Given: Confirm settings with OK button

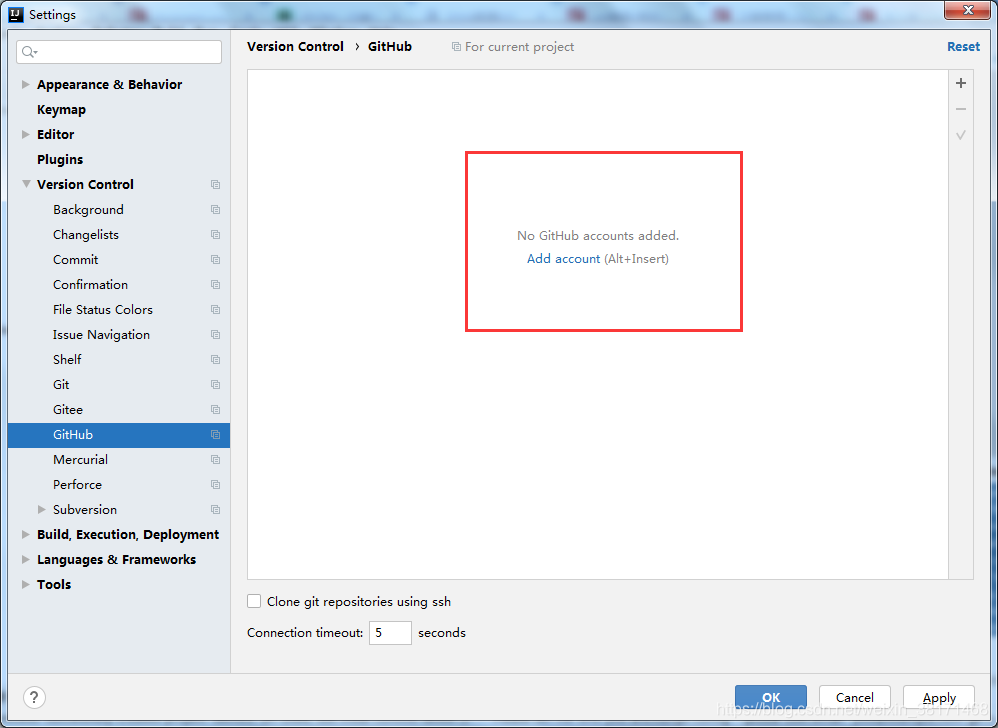Looking at the screenshot, I should point(771,697).
